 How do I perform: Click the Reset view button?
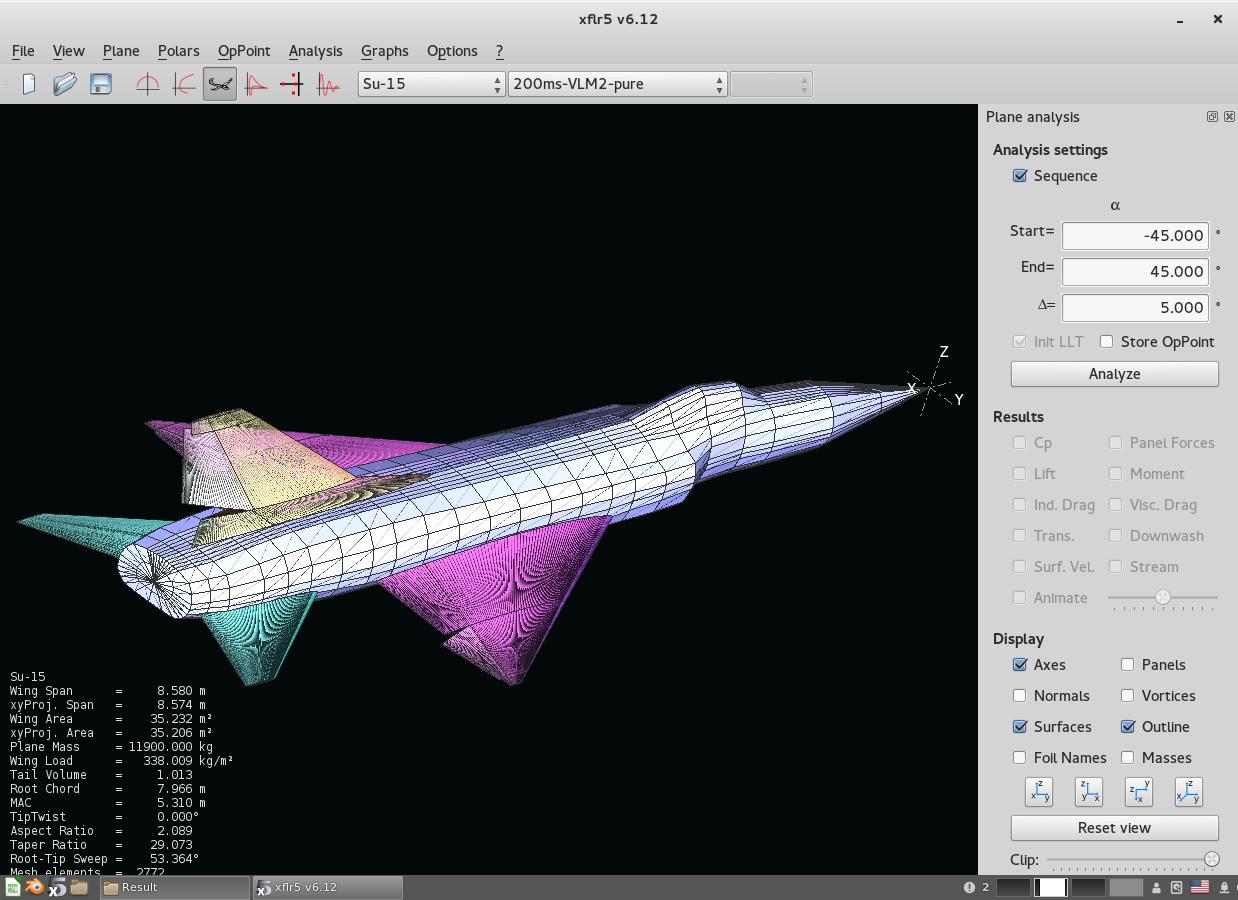[x=1114, y=828]
